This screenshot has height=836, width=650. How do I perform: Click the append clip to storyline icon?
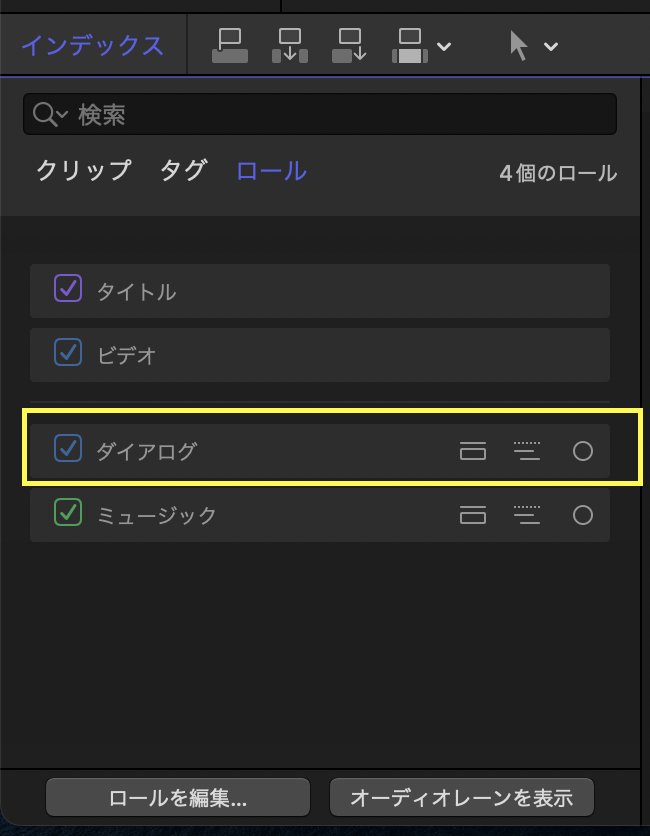[350, 46]
